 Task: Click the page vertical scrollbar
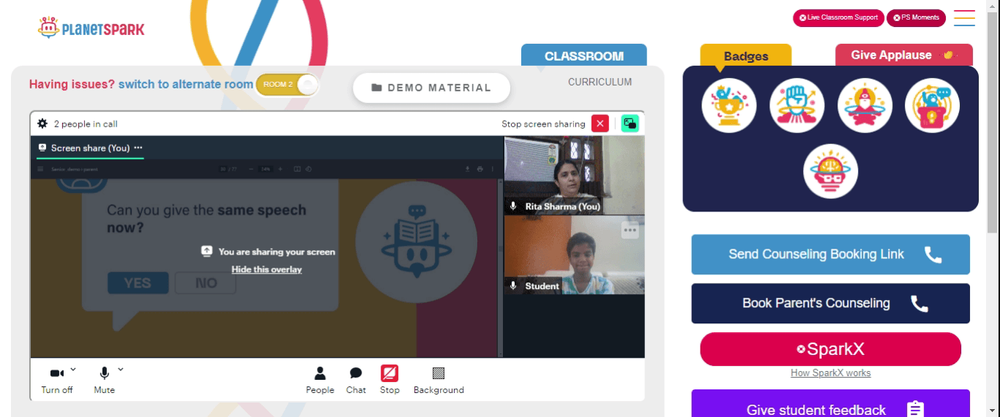pyautogui.click(x=993, y=121)
